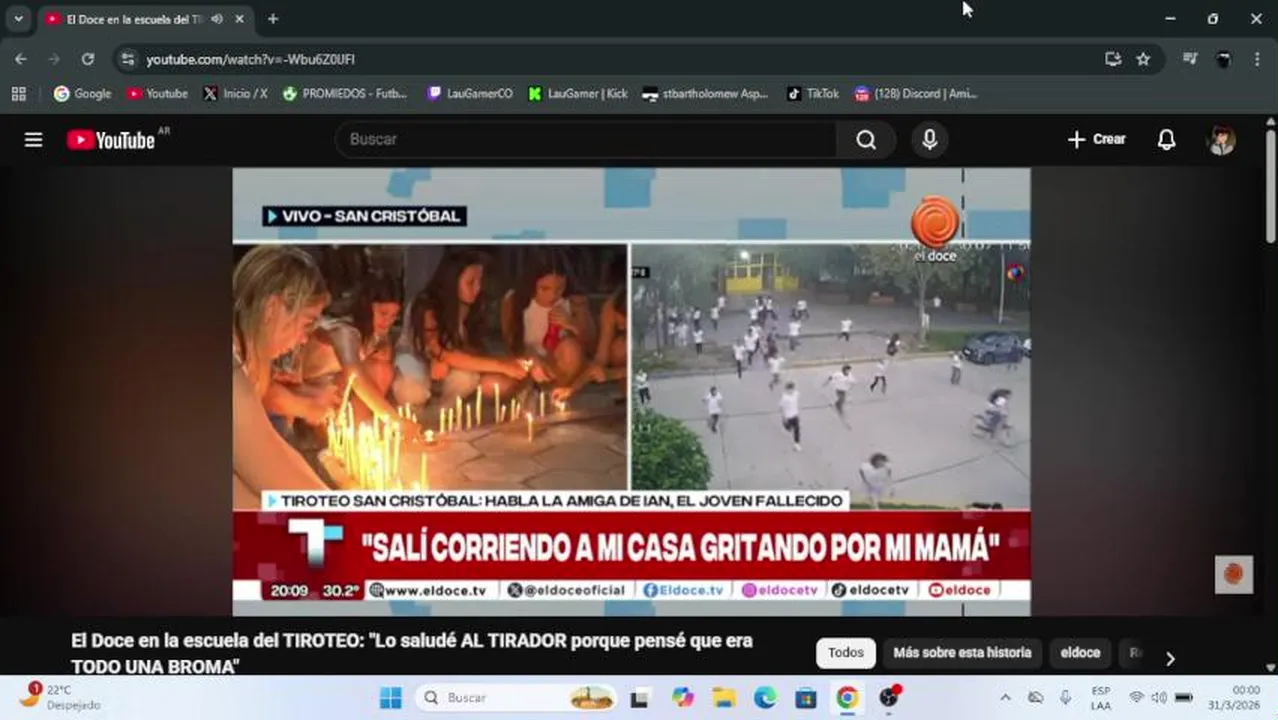Open network volume battery quick settings
This screenshot has height=720, width=1278.
pos(1160,697)
